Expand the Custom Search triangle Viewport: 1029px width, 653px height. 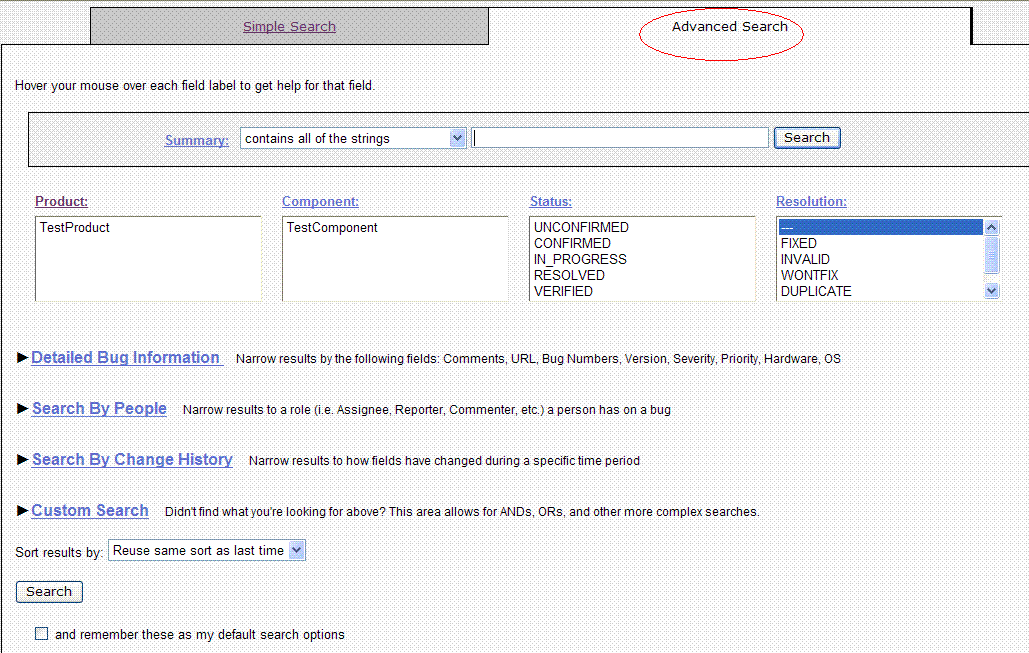tap(22, 511)
